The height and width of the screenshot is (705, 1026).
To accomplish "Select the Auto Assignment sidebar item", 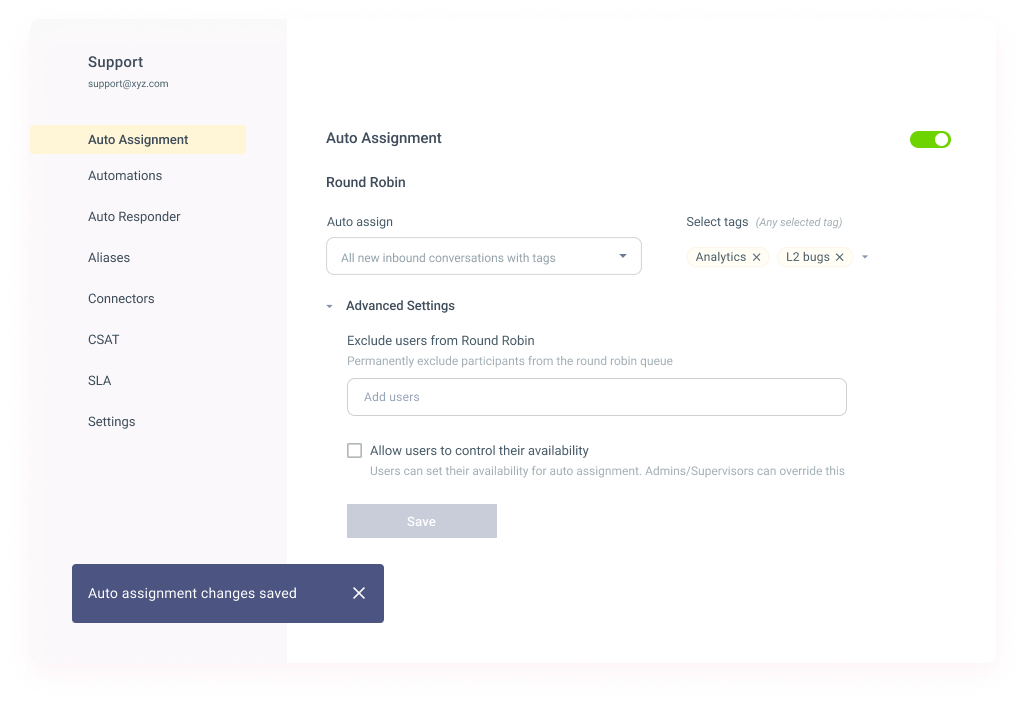I will pyautogui.click(x=138, y=140).
